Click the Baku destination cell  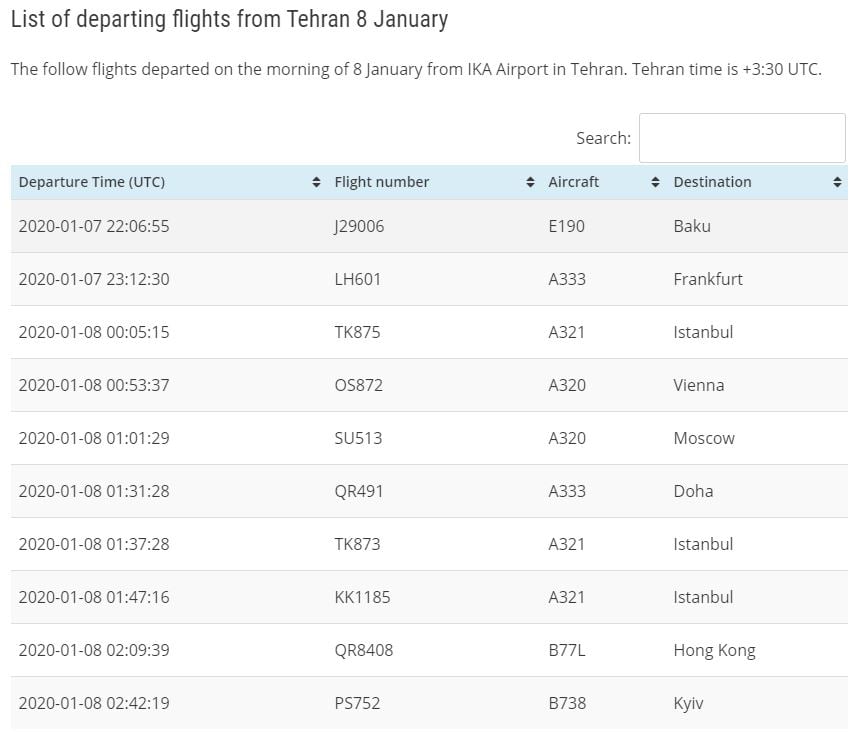tap(692, 226)
